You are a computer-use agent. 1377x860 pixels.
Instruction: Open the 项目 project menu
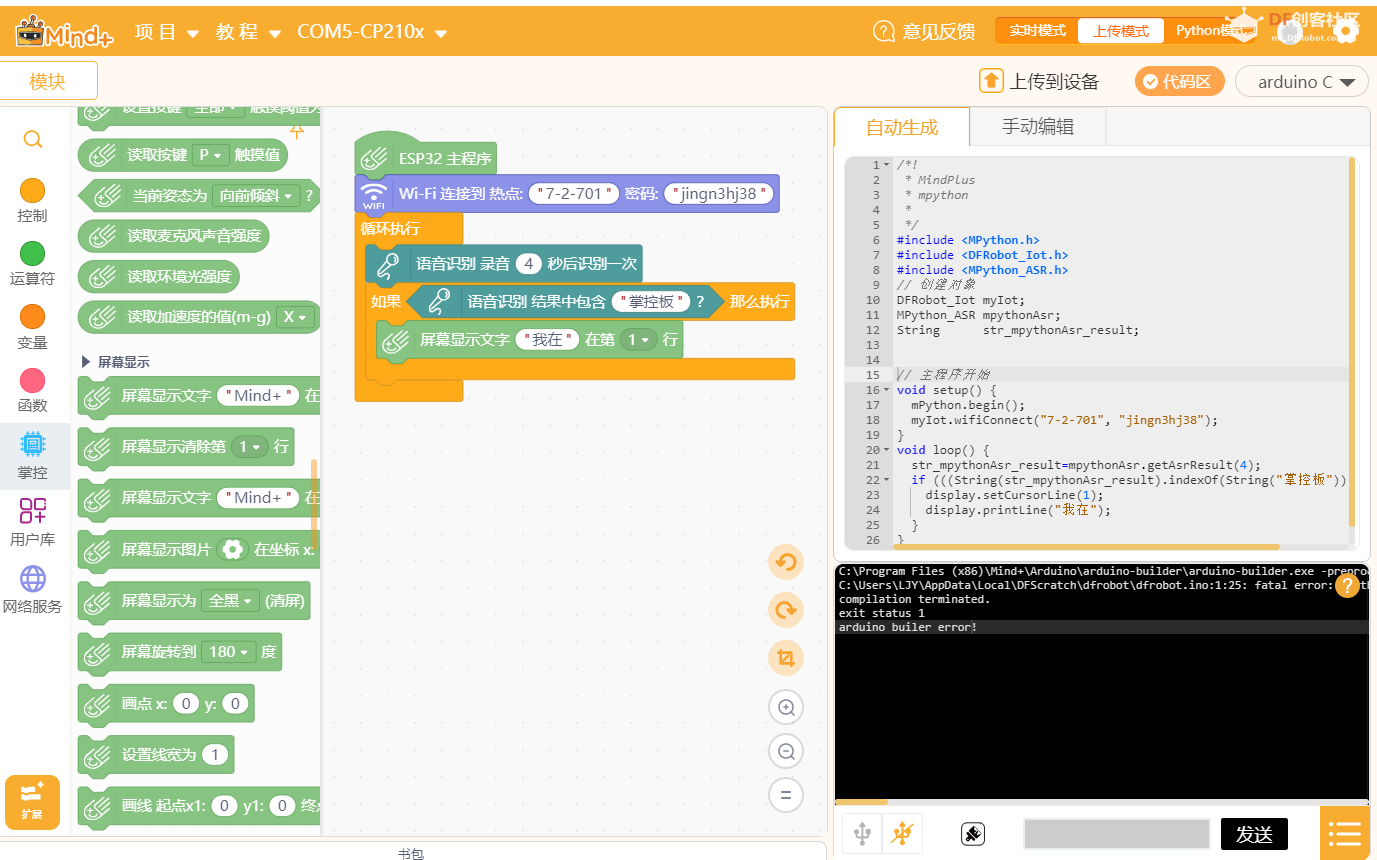click(167, 32)
